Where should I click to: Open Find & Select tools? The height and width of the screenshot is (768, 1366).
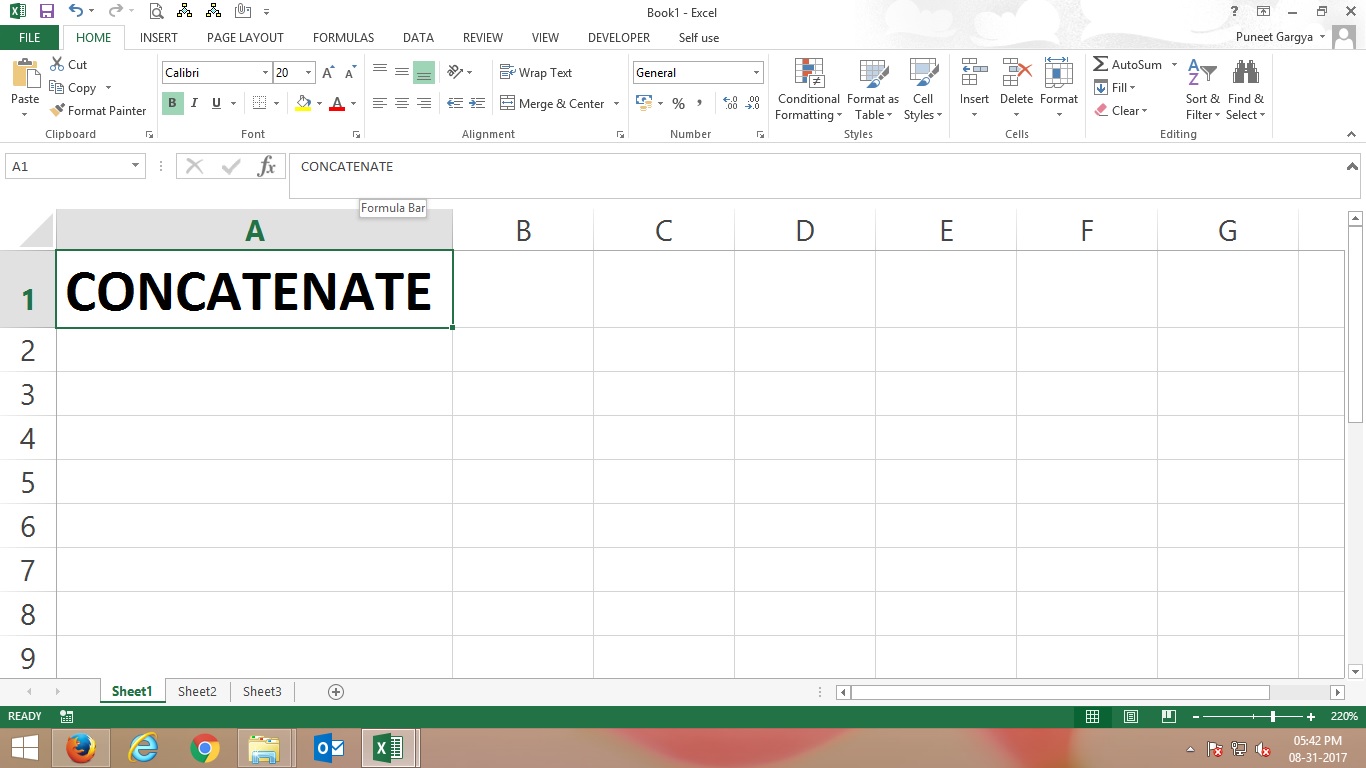point(1245,90)
